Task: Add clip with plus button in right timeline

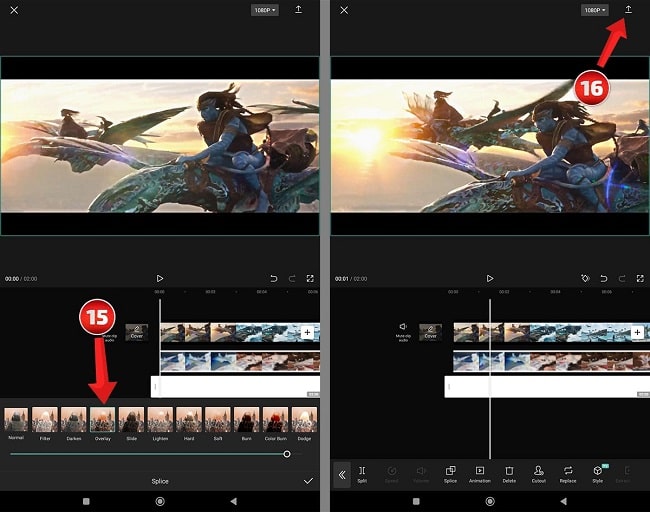Action: (x=637, y=332)
